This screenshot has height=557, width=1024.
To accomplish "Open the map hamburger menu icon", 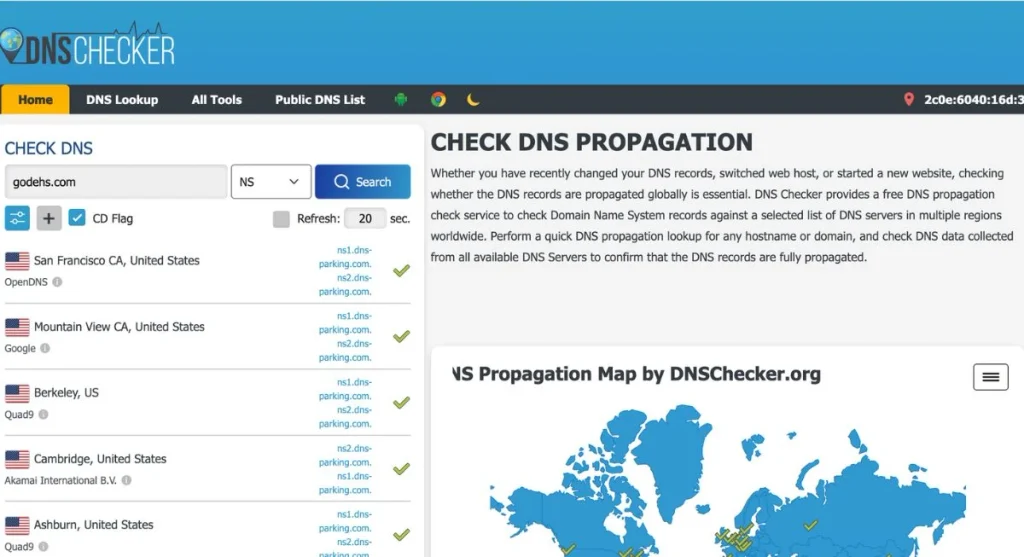I will coord(990,377).
